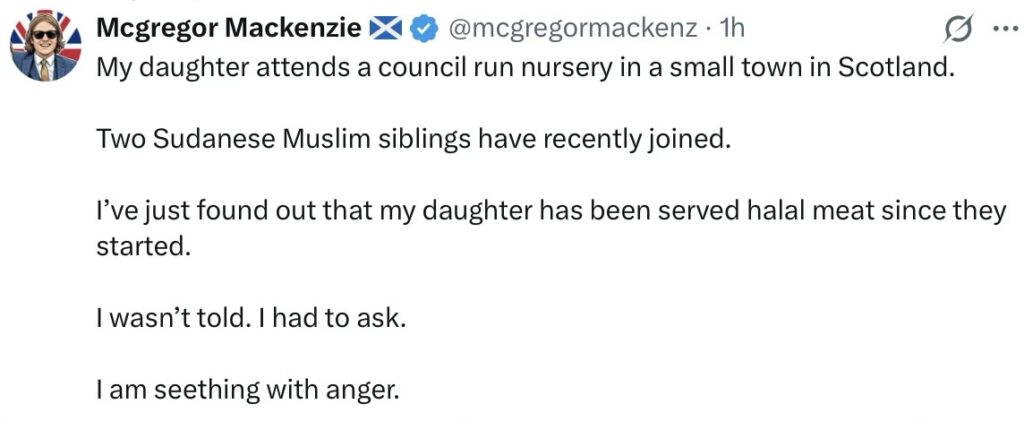Click the line "I am seething with anger."
1024x421 pixels.
(248, 386)
